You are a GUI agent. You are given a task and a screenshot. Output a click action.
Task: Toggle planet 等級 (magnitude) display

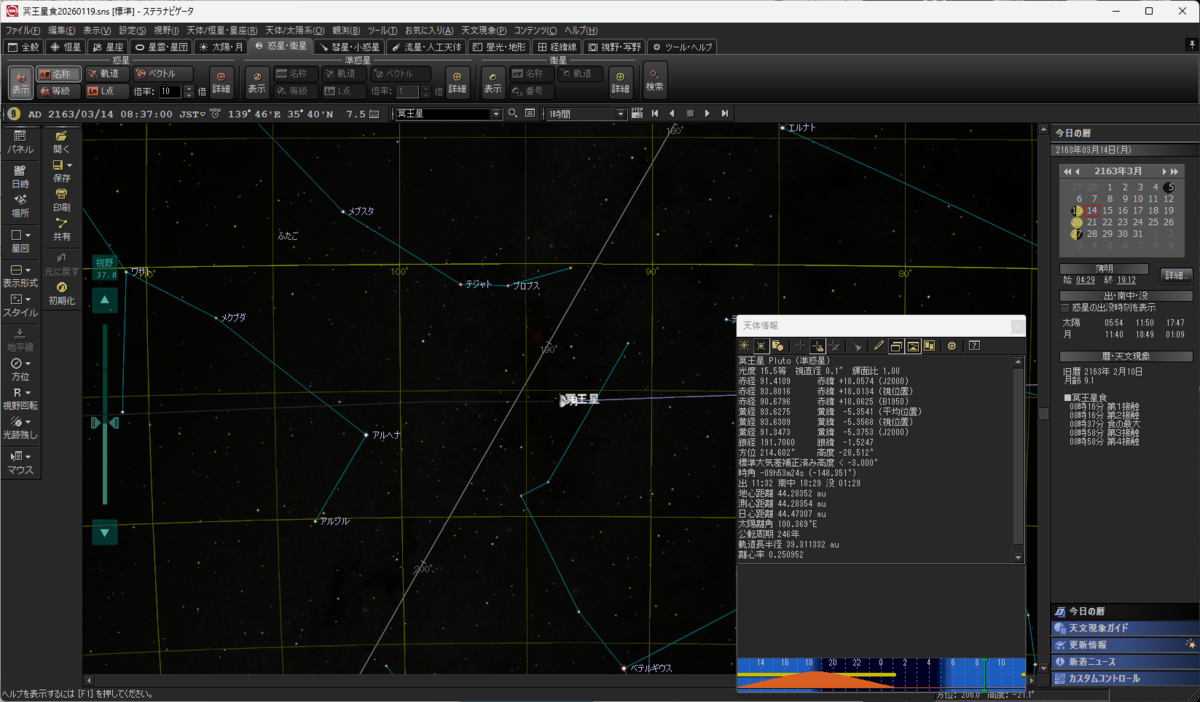(58, 91)
